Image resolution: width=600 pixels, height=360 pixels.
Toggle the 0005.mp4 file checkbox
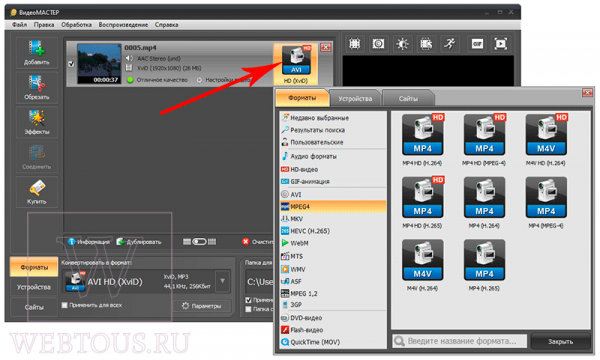coord(71,64)
